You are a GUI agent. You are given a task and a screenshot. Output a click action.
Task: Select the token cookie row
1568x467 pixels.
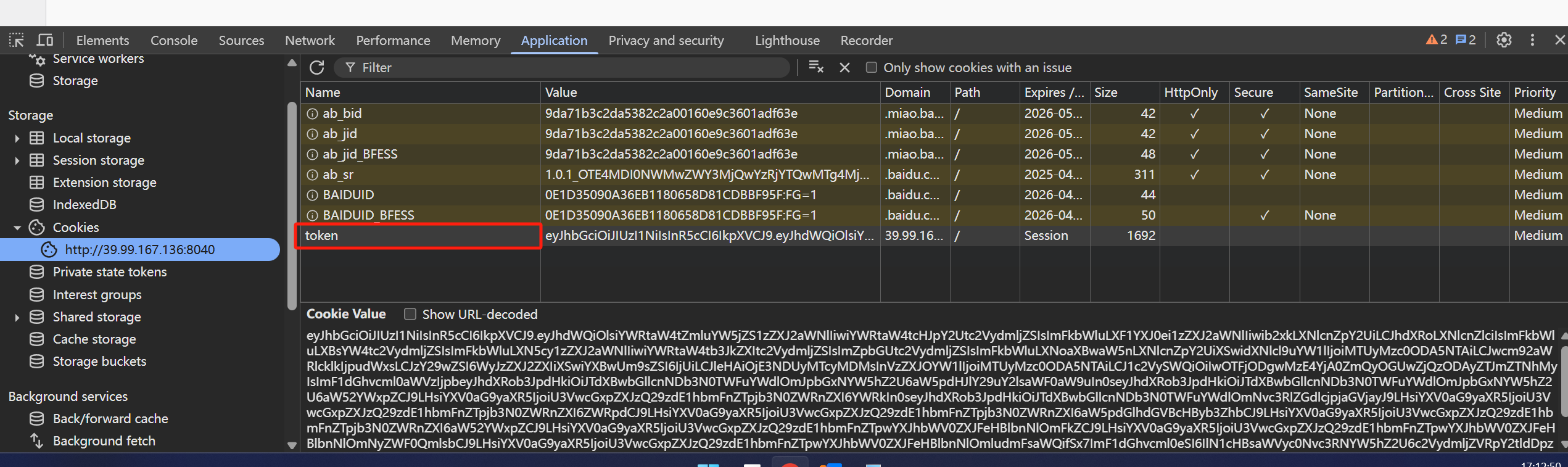click(x=934, y=236)
